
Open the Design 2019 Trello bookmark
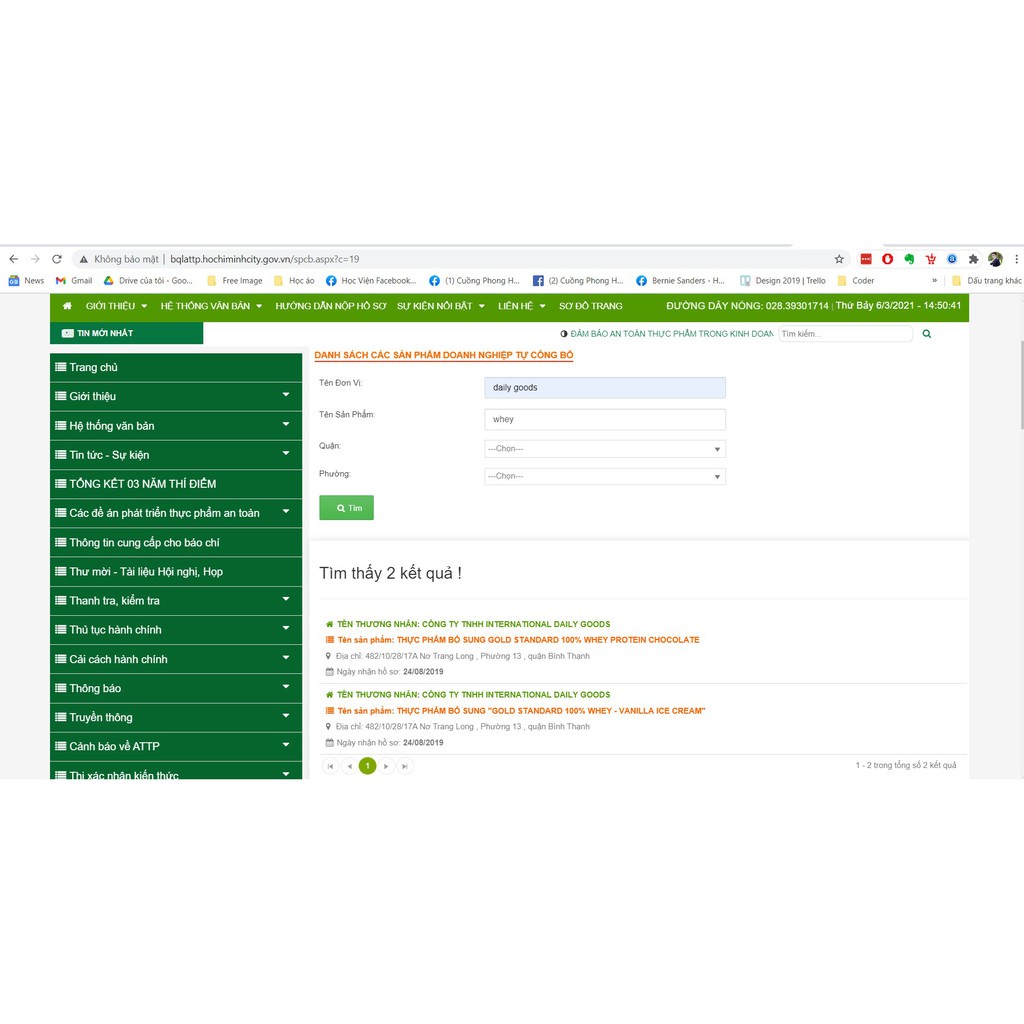point(783,281)
